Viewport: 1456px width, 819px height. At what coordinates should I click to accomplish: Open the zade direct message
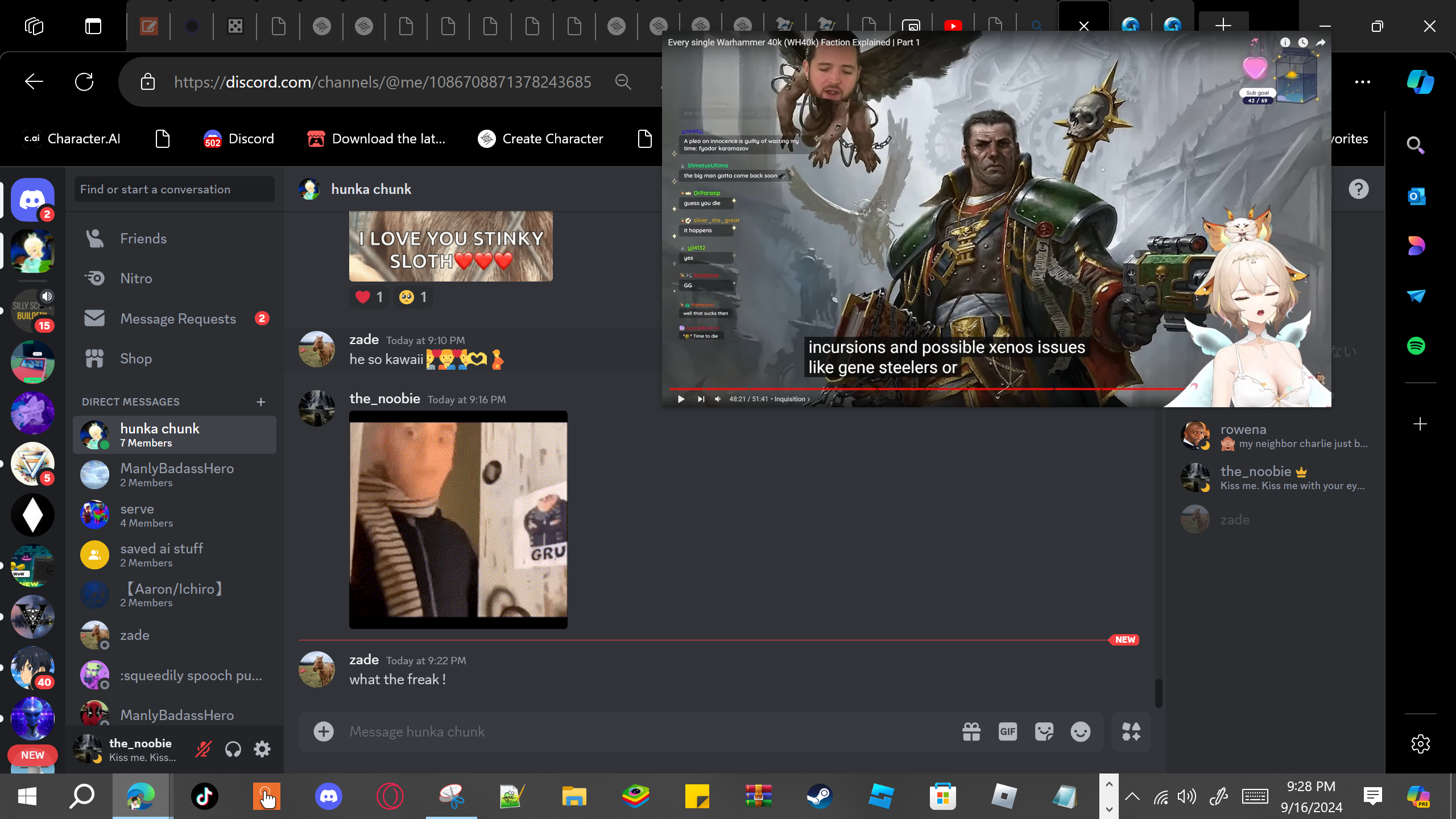[x=174, y=635]
